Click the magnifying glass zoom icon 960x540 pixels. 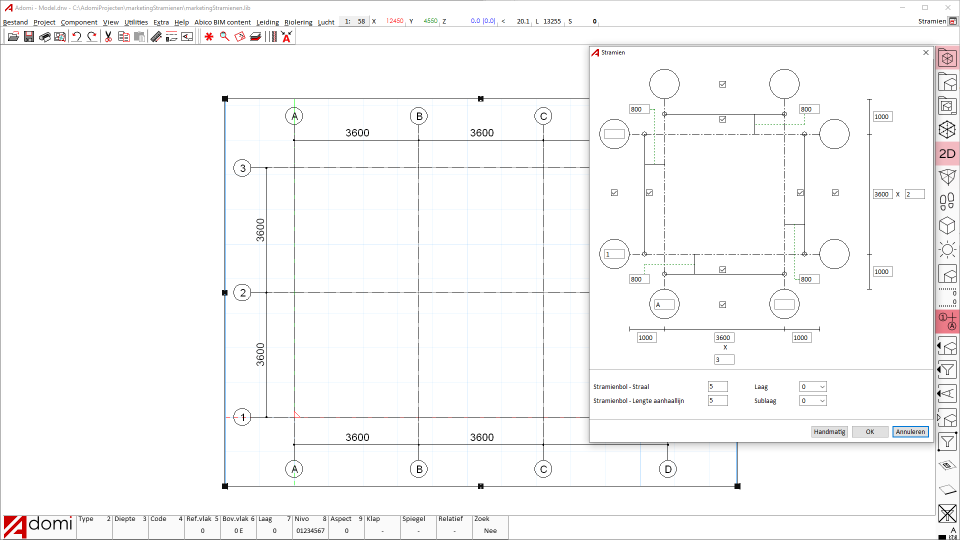coord(225,37)
